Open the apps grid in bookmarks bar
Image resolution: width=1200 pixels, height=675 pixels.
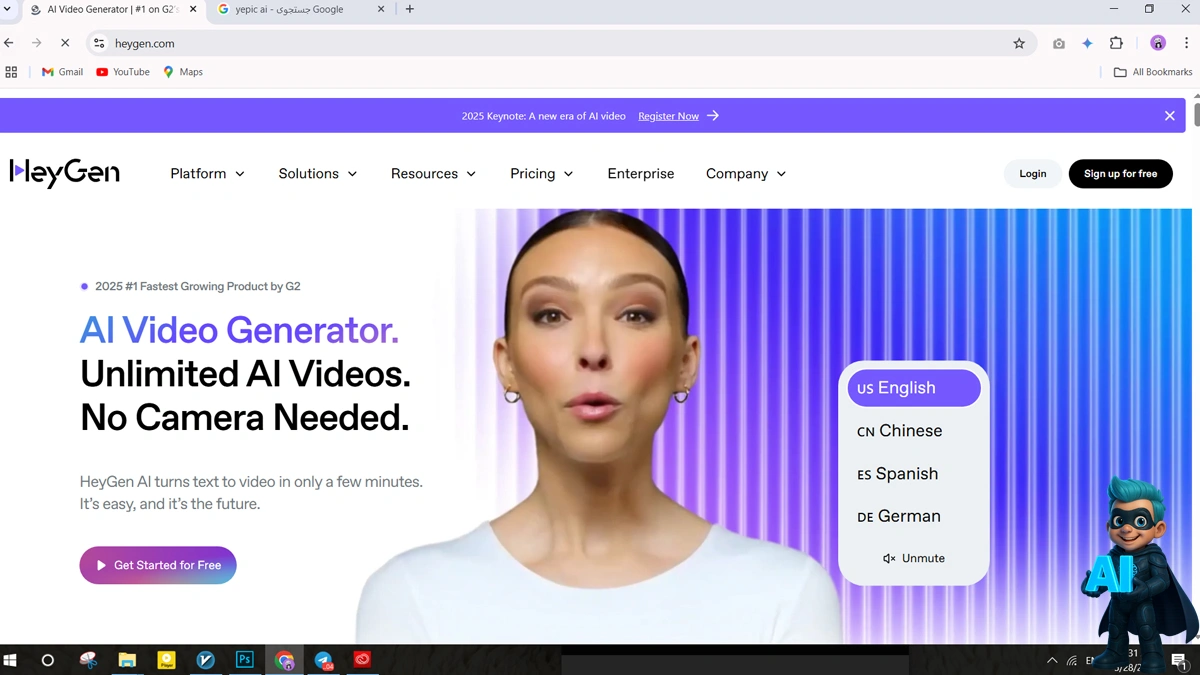pyautogui.click(x=12, y=72)
